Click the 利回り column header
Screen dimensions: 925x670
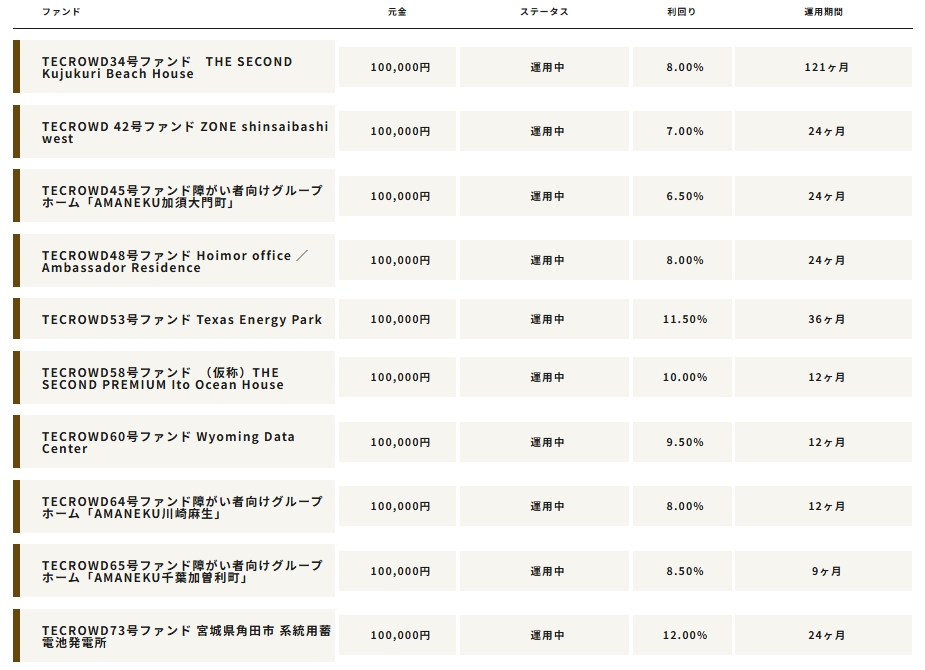point(681,12)
